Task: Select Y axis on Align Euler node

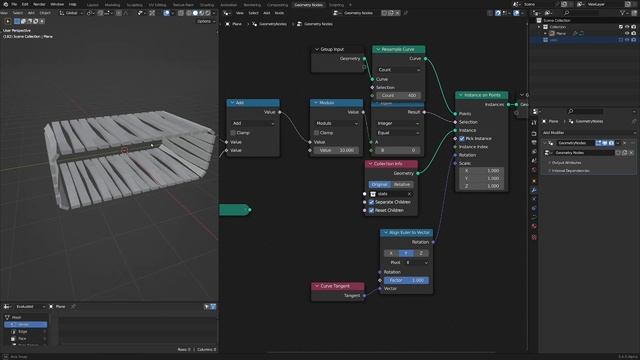Action: pyautogui.click(x=406, y=253)
